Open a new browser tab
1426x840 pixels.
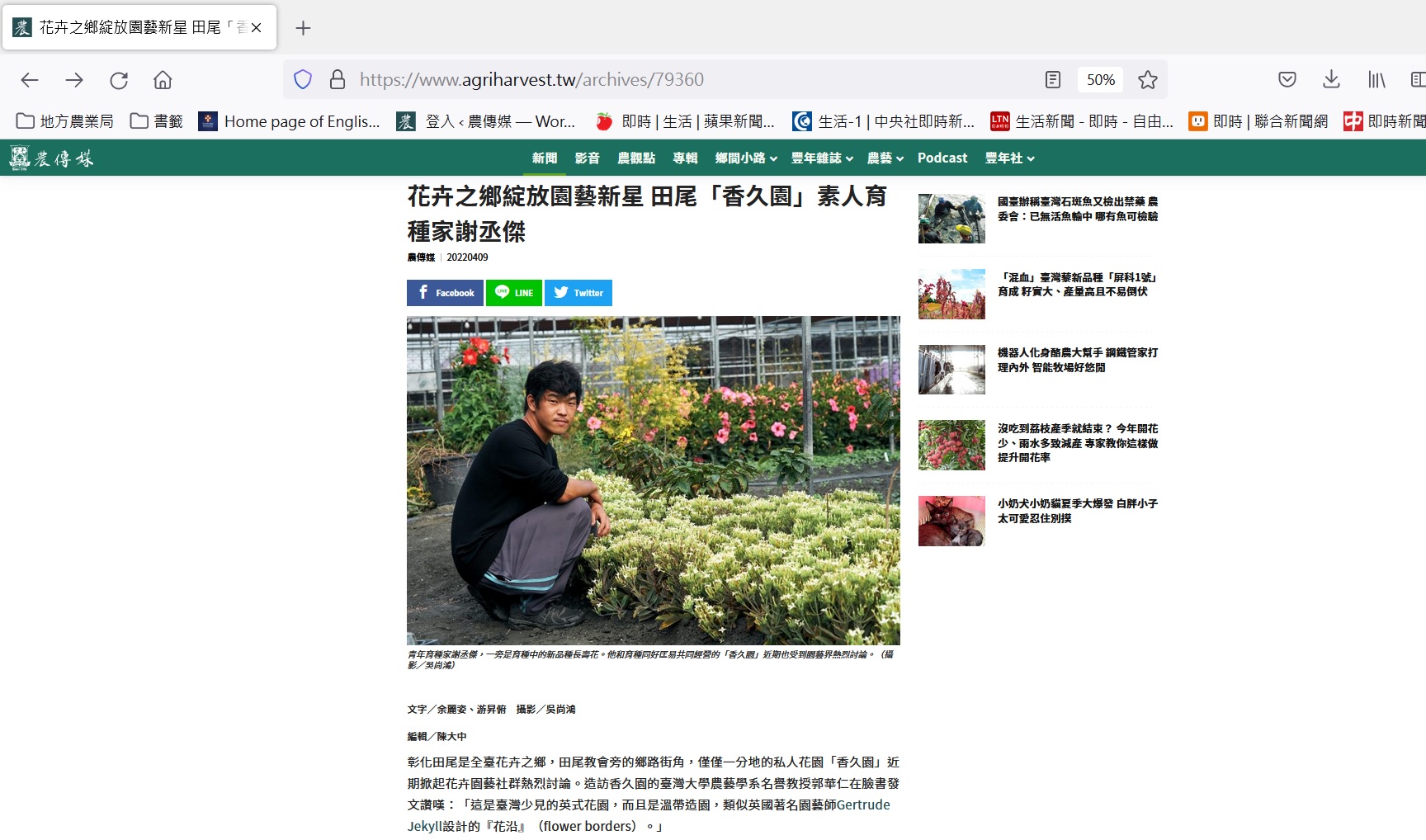coord(303,28)
